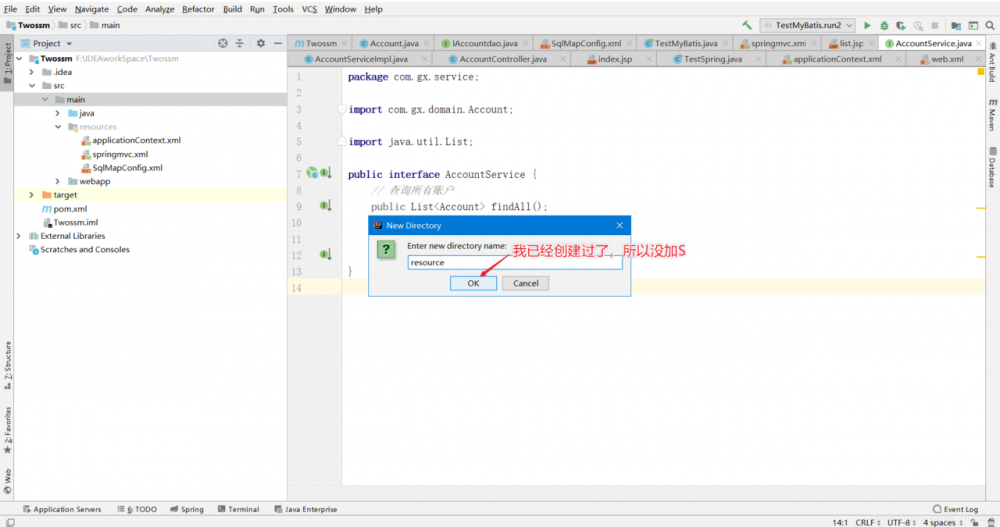This screenshot has width=1000, height=527.
Task: Open the Refactor menu
Action: (198, 9)
